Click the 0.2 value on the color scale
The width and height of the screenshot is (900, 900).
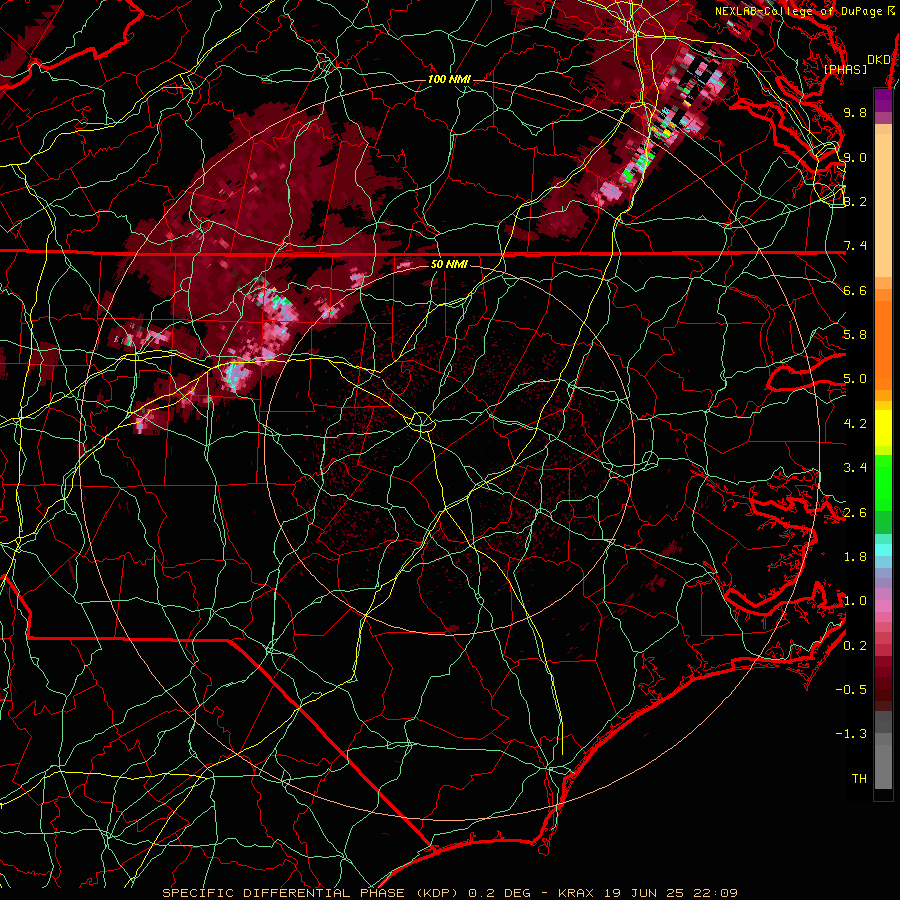[855, 646]
